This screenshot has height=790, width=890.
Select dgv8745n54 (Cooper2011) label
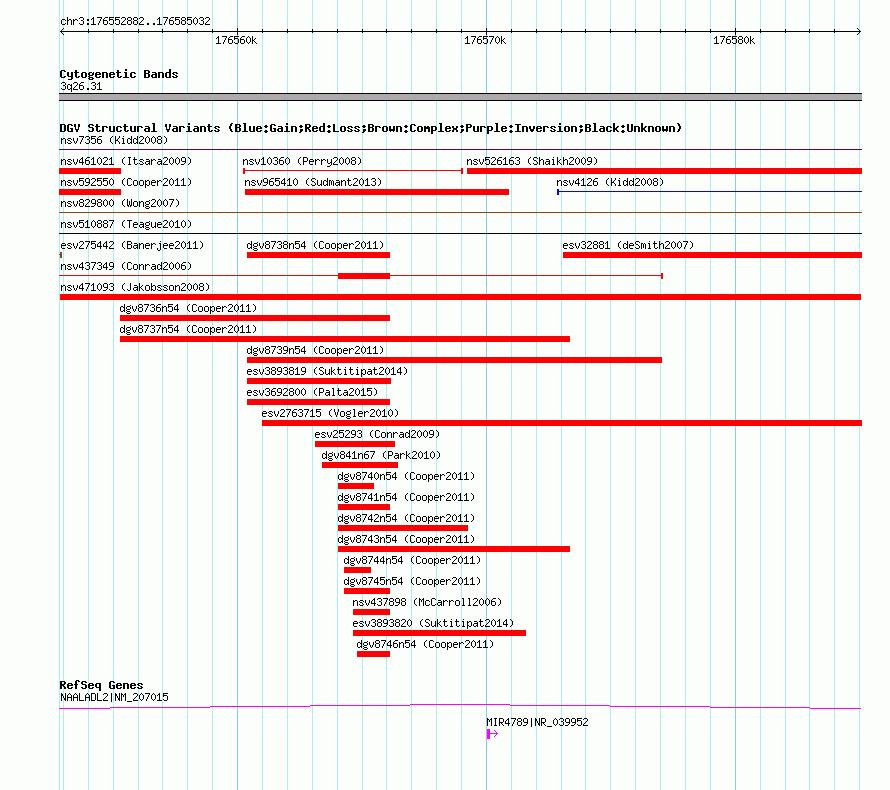[x=412, y=581]
